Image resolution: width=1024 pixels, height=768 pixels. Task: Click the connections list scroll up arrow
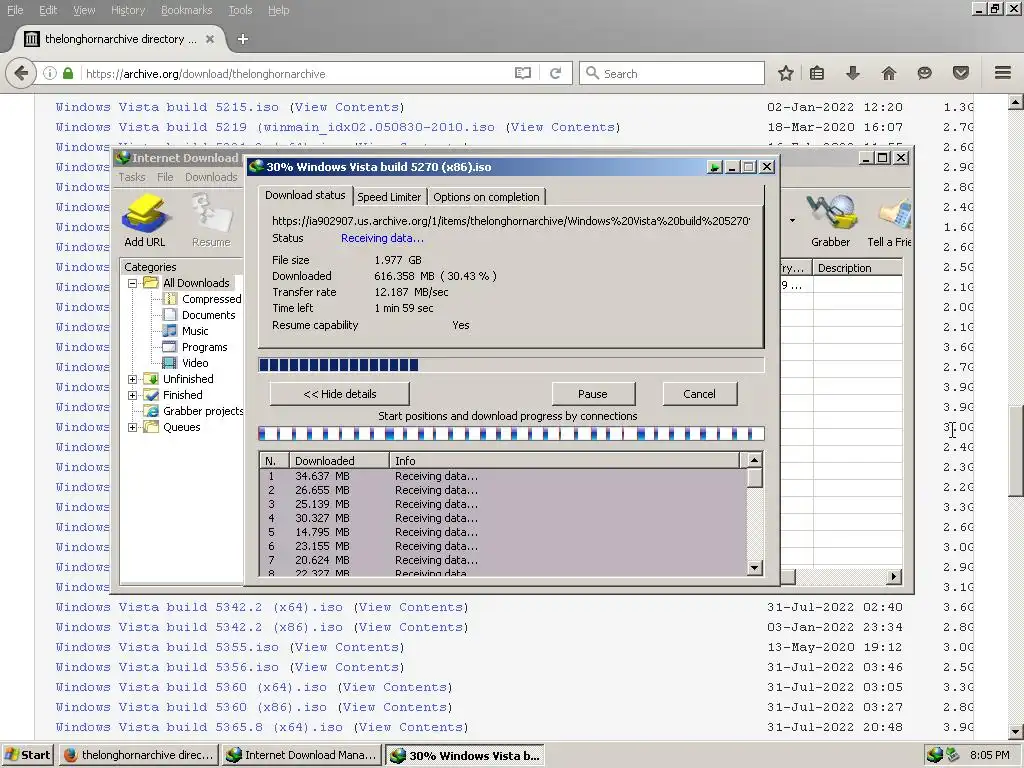(754, 460)
